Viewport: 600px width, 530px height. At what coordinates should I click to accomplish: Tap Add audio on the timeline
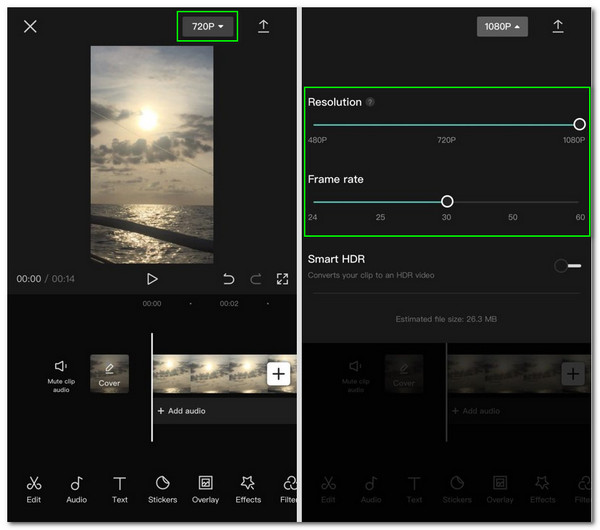tap(182, 411)
